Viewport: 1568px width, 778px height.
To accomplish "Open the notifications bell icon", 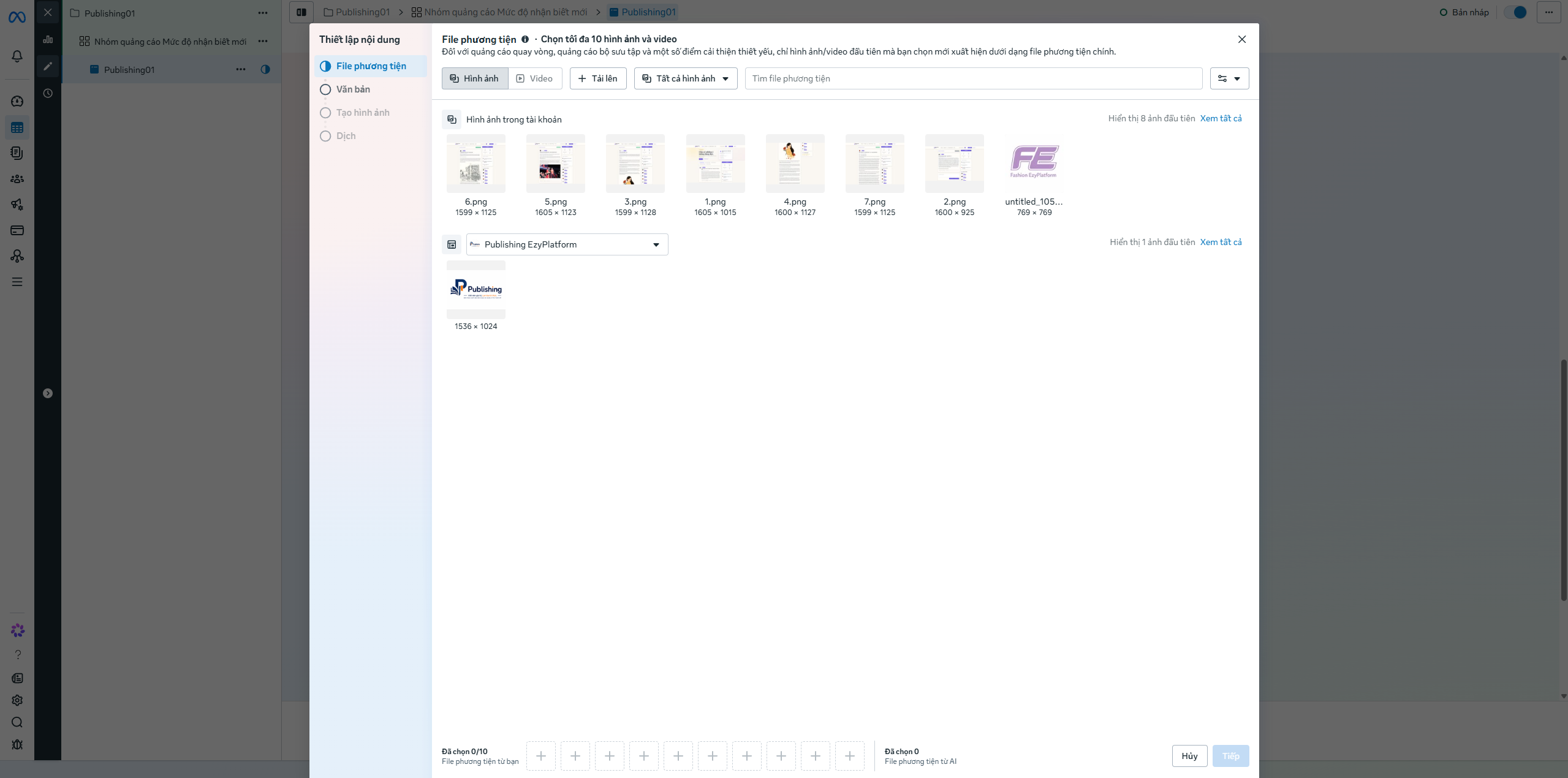I will click(x=17, y=56).
